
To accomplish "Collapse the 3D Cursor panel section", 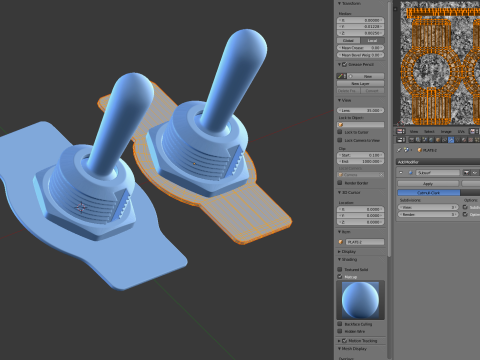I will click(339, 193).
